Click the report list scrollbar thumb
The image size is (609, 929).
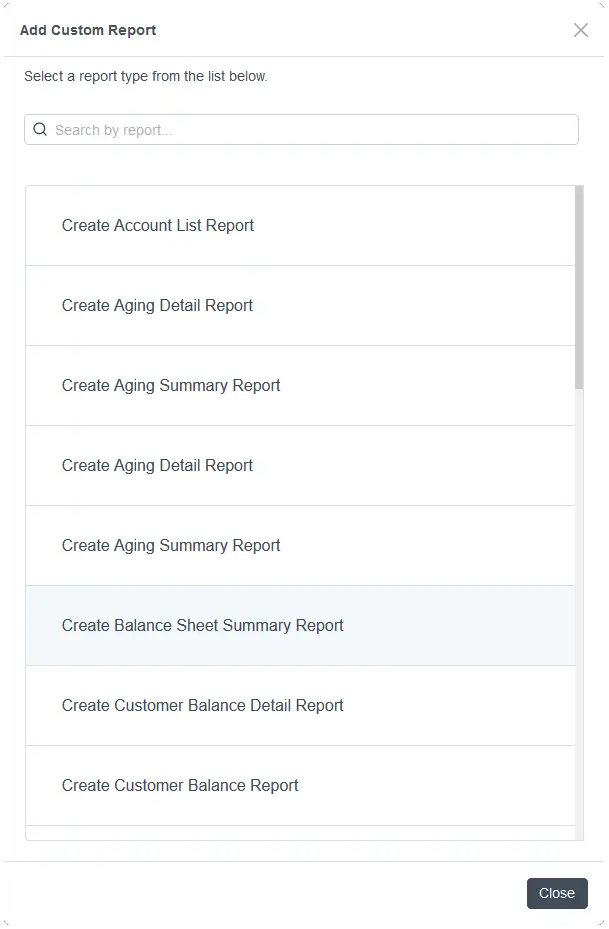click(580, 287)
